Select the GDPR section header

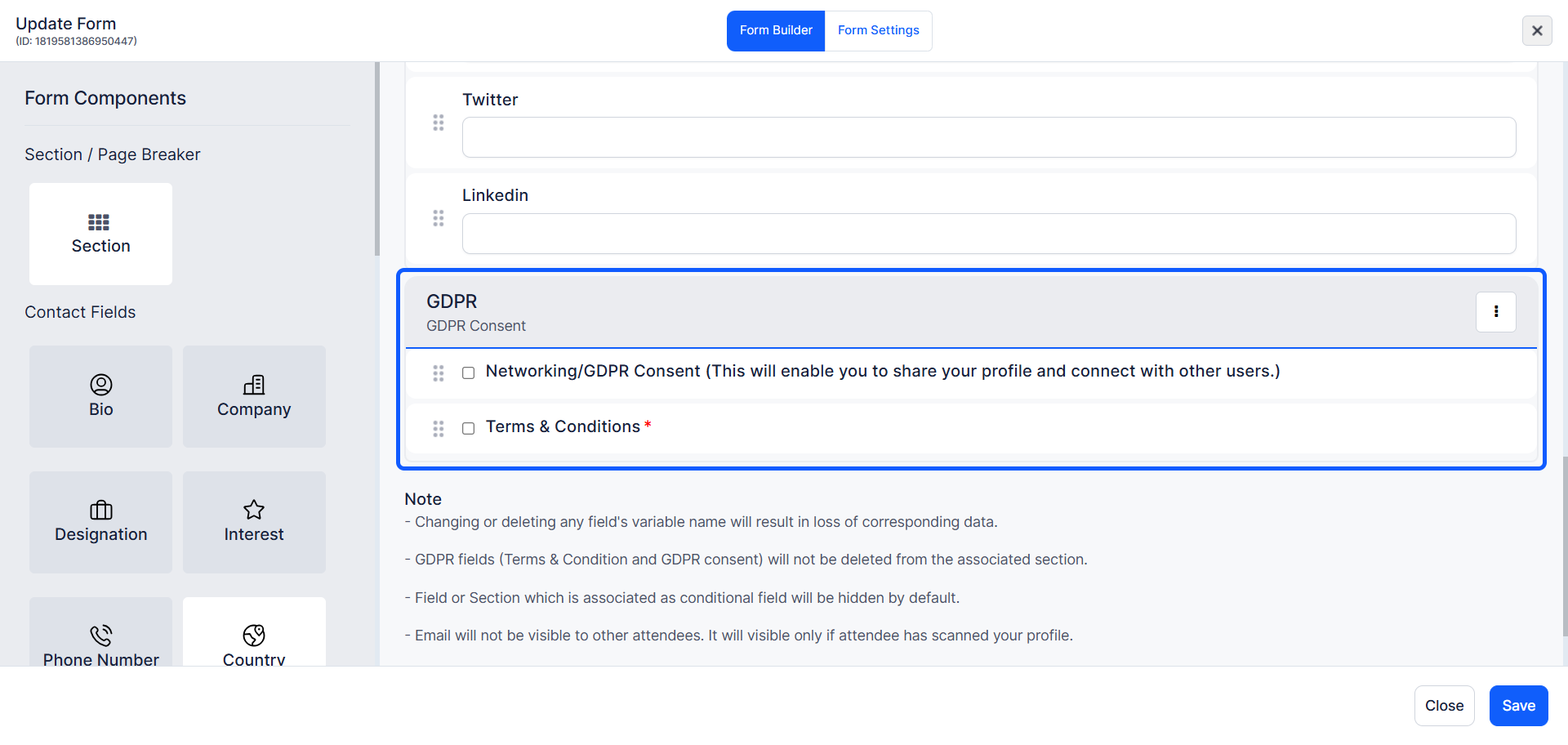(971, 312)
